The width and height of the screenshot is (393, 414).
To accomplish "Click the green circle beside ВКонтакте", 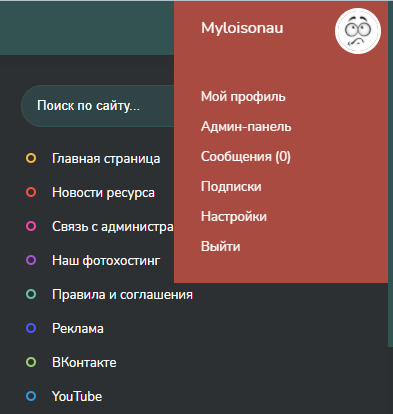I will 31,362.
